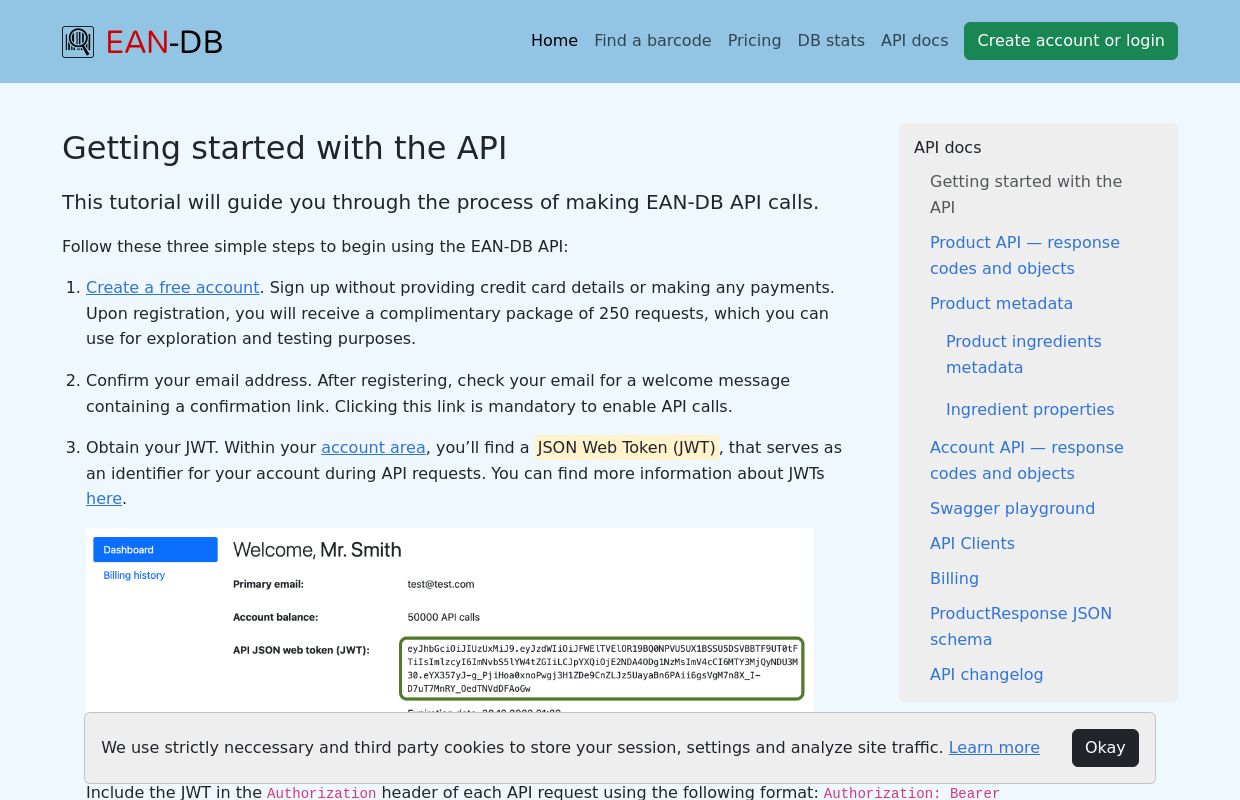Go to the Home menu item
This screenshot has width=1240, height=800.
tap(554, 41)
